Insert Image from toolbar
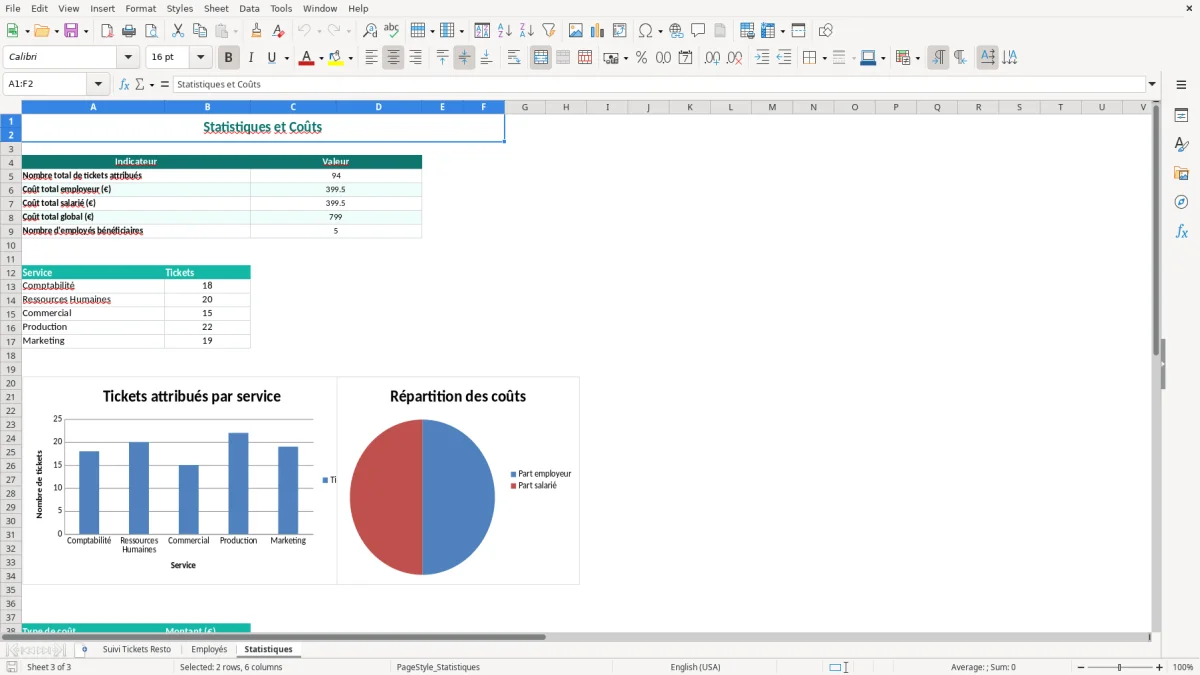This screenshot has width=1200, height=675. pyautogui.click(x=576, y=31)
